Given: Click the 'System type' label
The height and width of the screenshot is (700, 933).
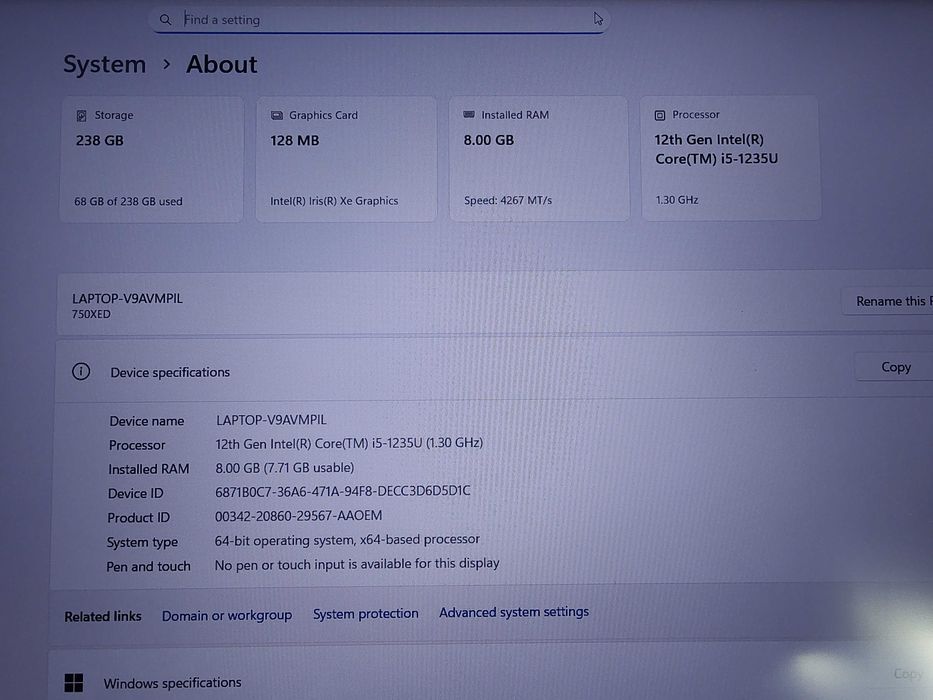Looking at the screenshot, I should 142,542.
